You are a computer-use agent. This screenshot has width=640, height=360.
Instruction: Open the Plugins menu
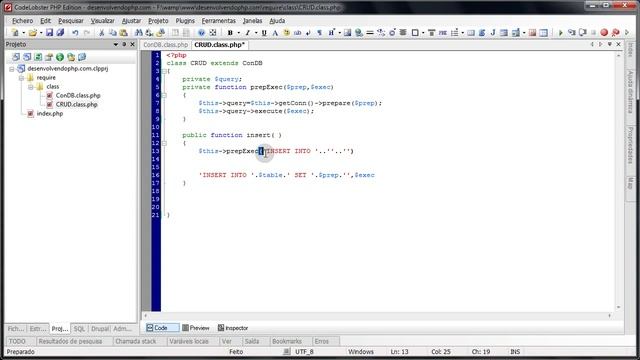tap(185, 20)
